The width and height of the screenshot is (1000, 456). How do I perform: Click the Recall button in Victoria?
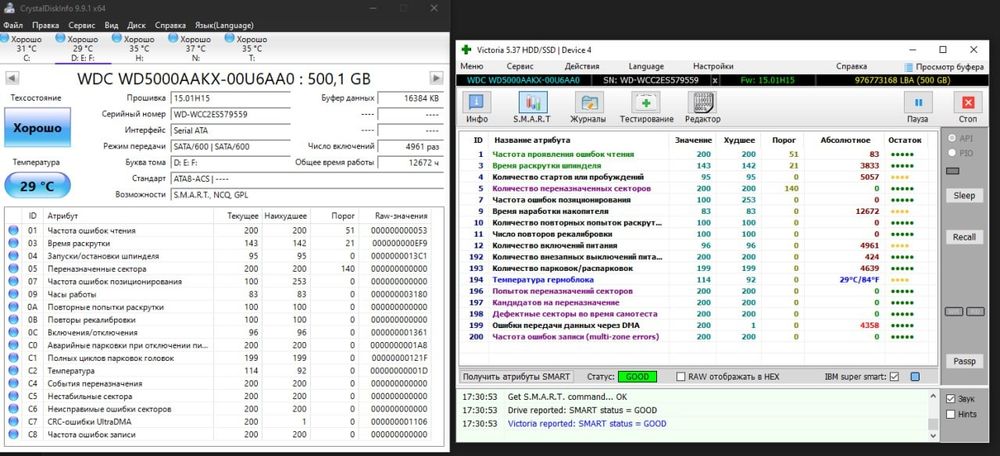coord(964,237)
